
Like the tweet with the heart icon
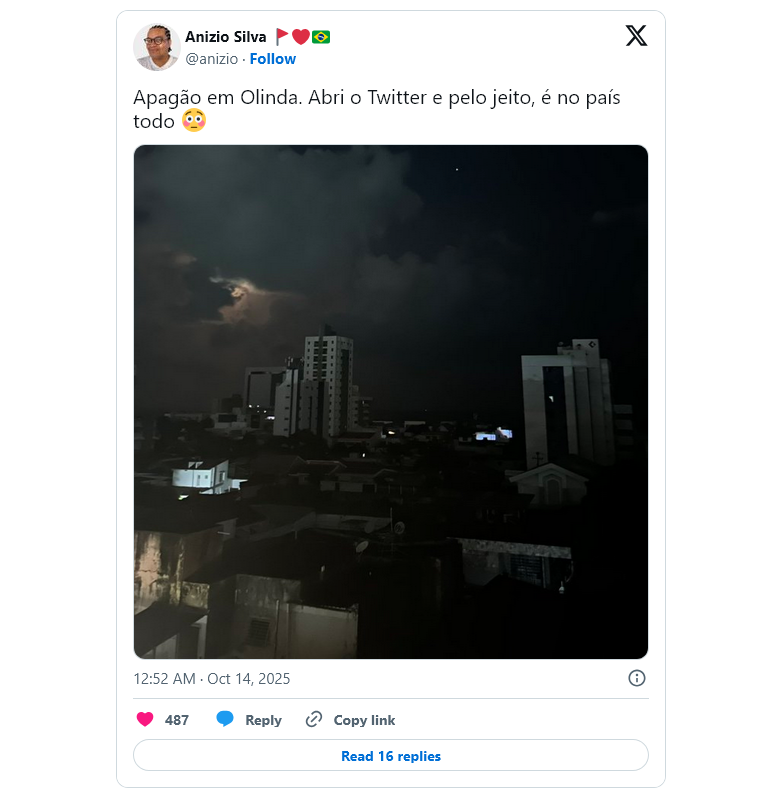[145, 719]
